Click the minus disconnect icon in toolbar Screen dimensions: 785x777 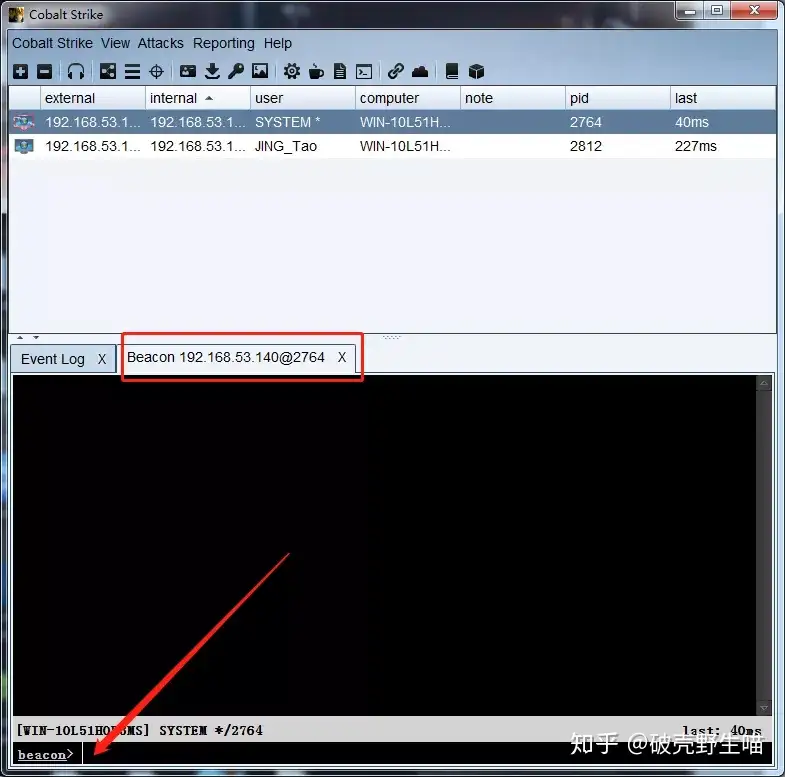[x=45, y=72]
